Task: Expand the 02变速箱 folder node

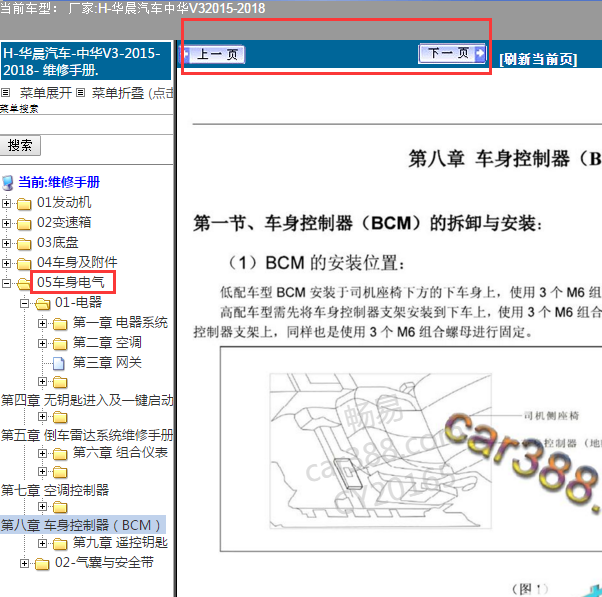Action: (x=7, y=223)
